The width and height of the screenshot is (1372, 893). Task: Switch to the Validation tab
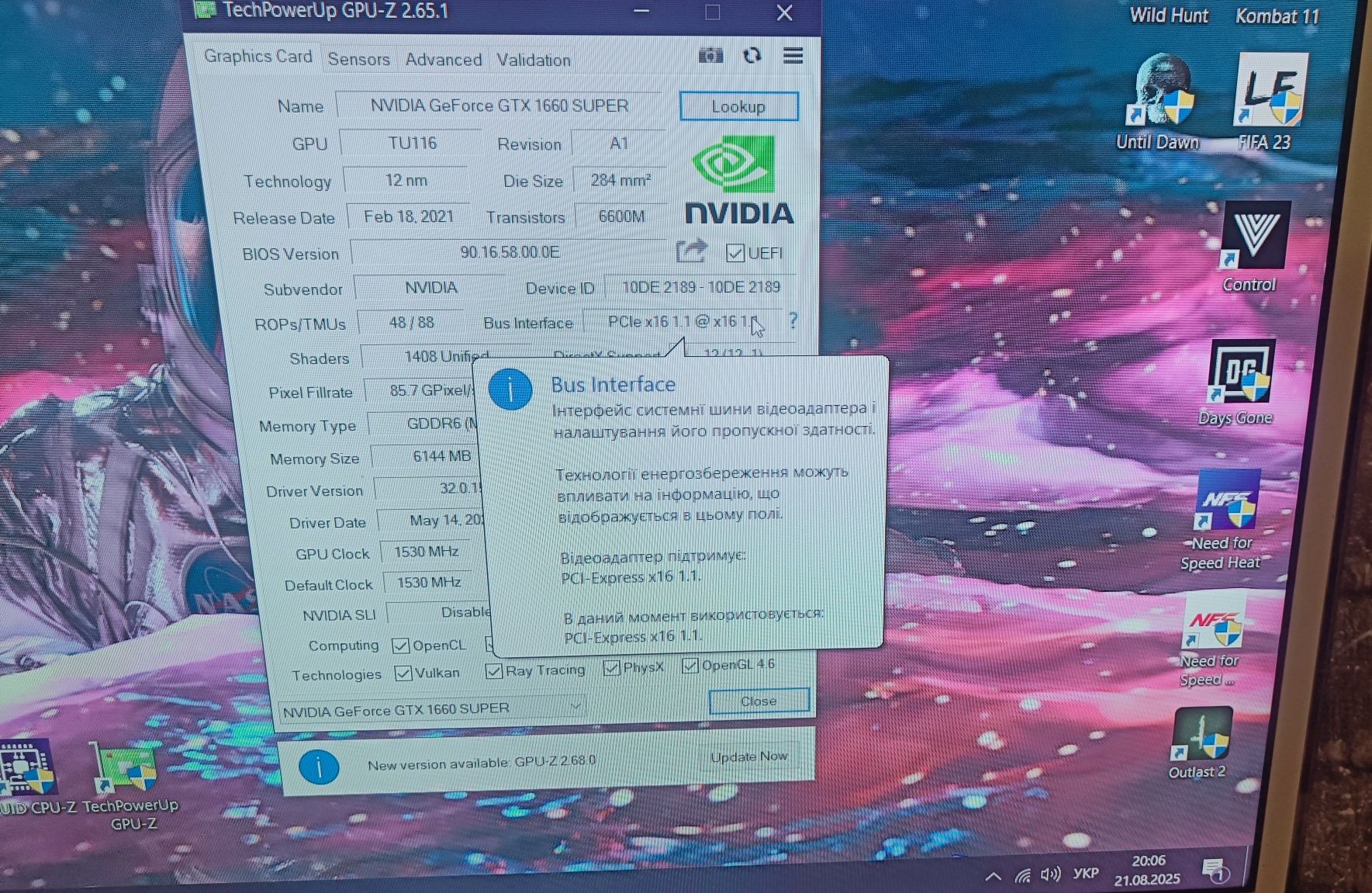tap(534, 60)
